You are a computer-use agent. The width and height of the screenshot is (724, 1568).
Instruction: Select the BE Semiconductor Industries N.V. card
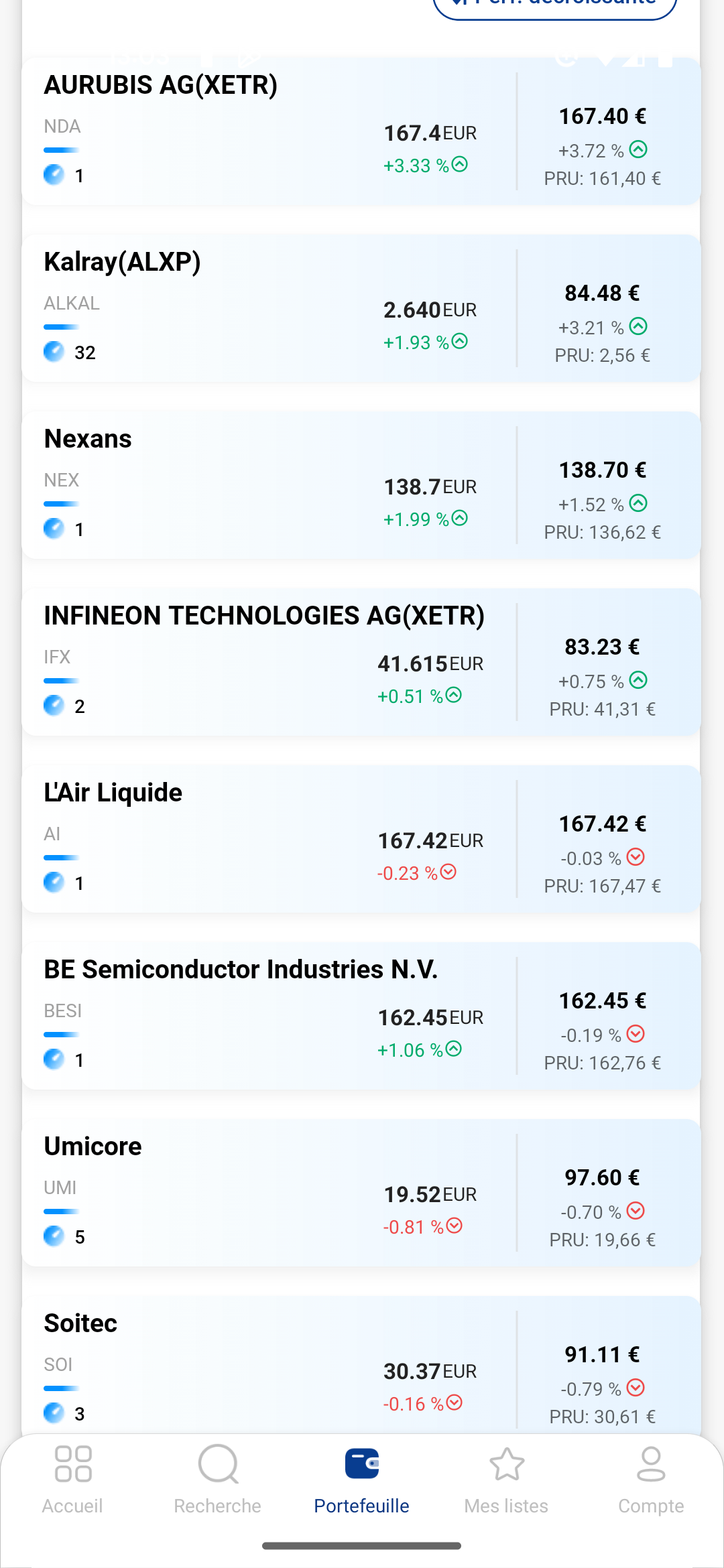241,970
